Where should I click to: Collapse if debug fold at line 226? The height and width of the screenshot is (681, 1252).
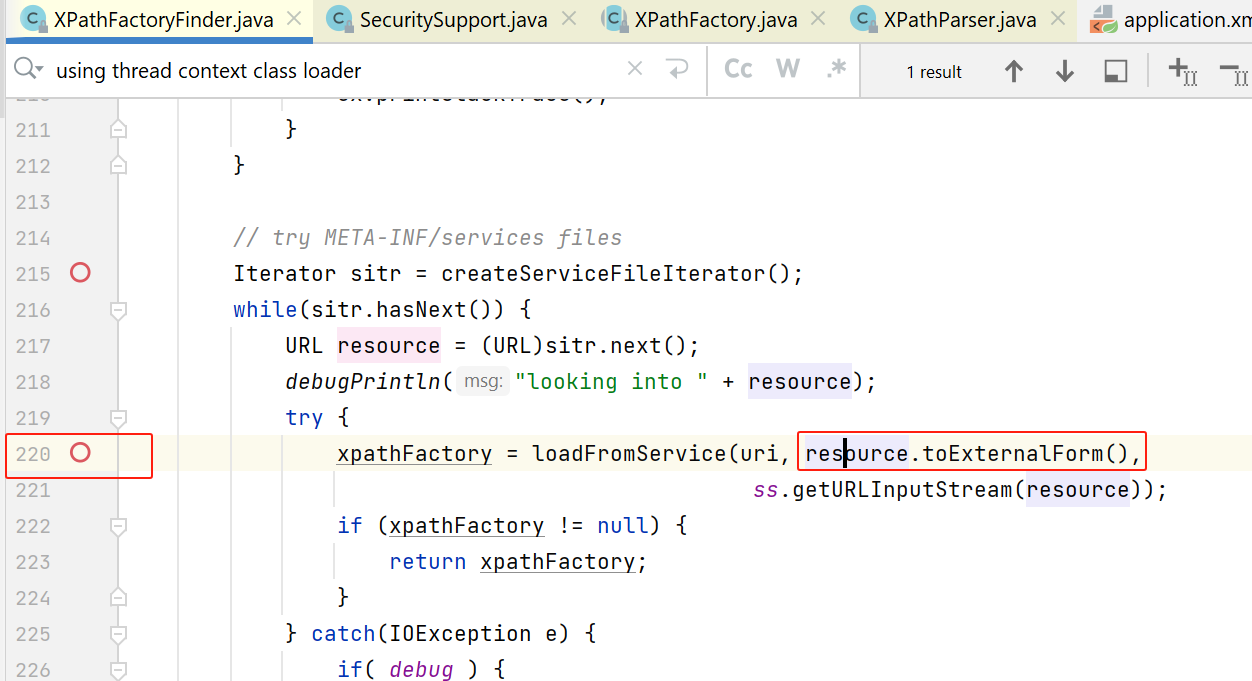point(118,670)
